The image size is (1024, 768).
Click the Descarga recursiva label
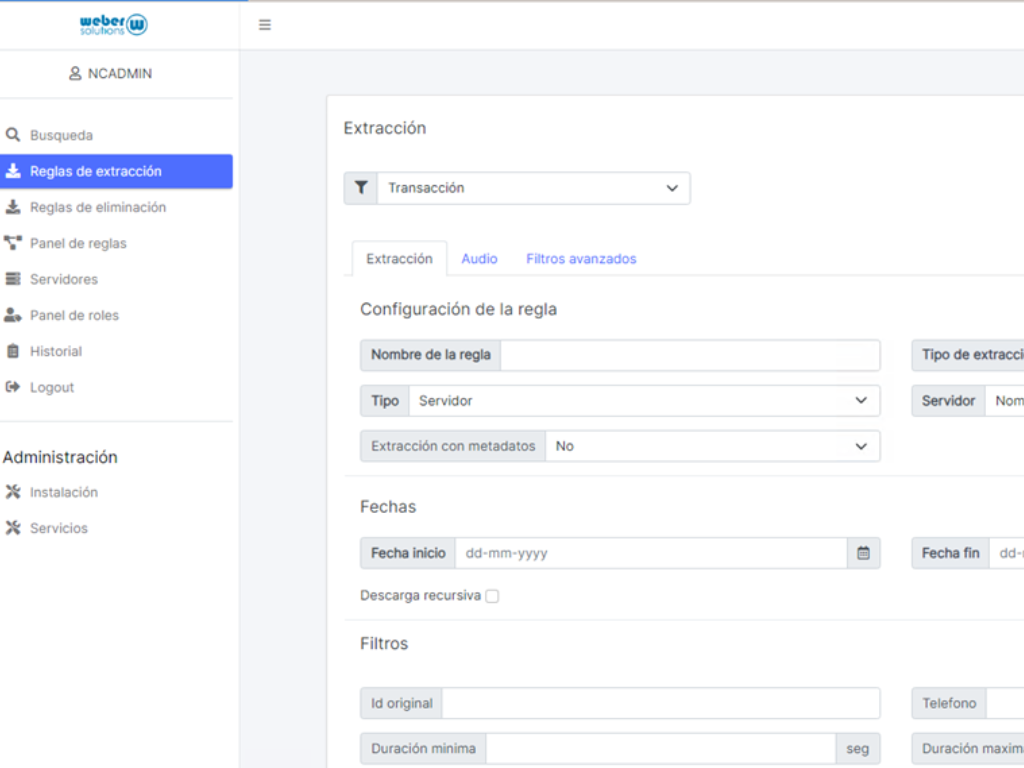pyautogui.click(x=421, y=596)
